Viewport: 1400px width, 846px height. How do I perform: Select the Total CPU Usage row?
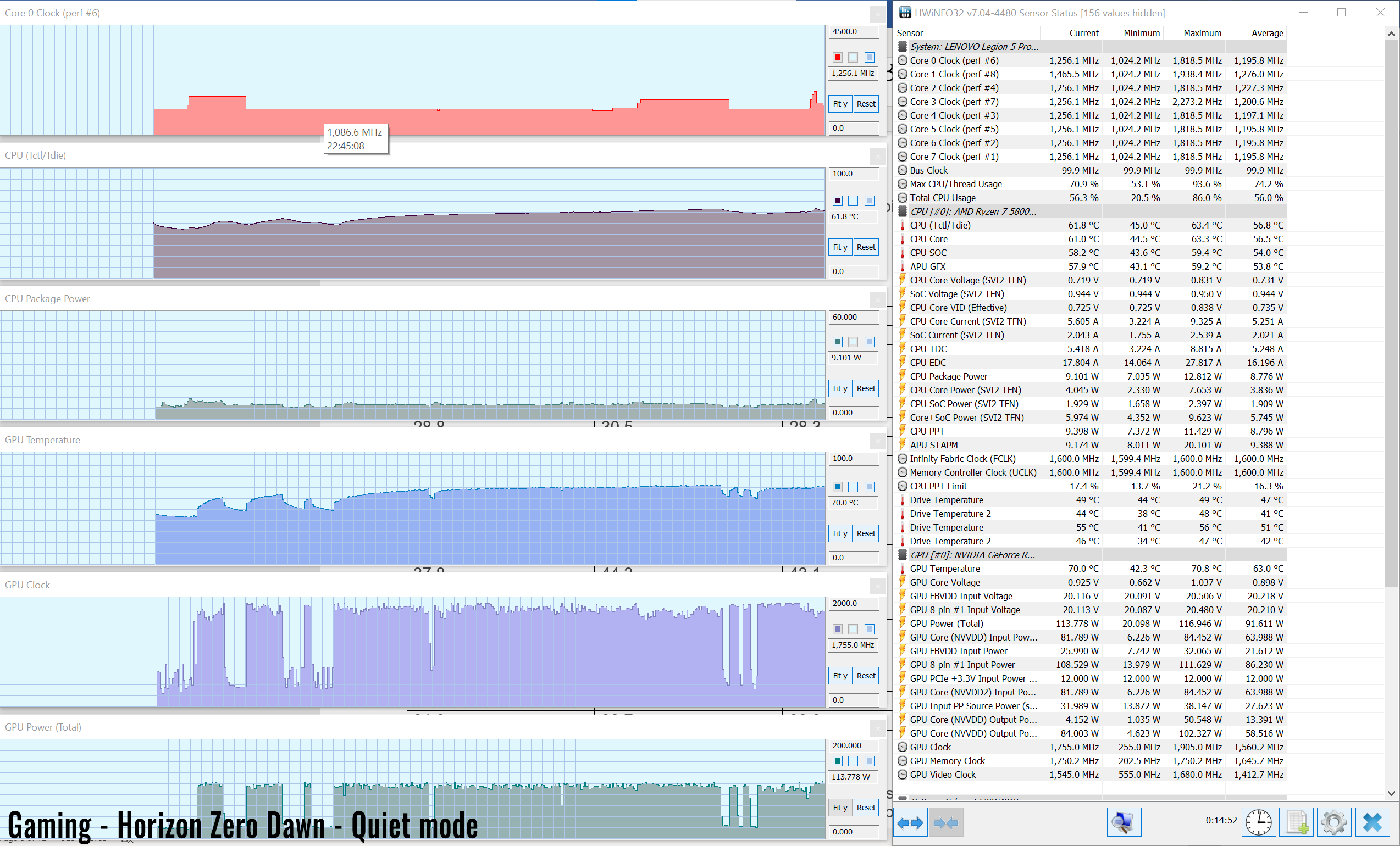[x=1090, y=198]
